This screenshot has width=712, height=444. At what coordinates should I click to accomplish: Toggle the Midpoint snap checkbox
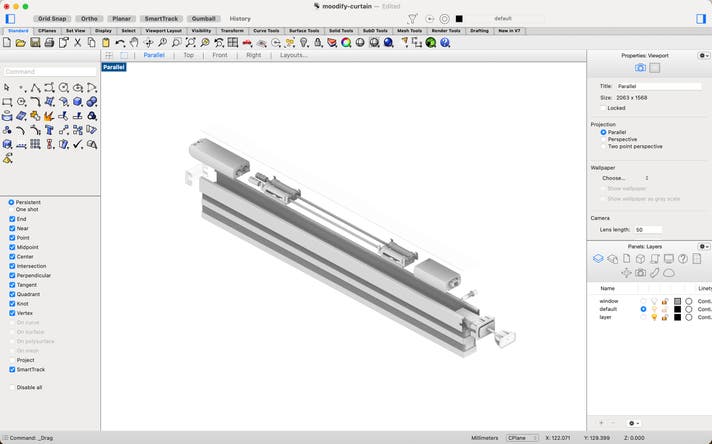[x=12, y=247]
